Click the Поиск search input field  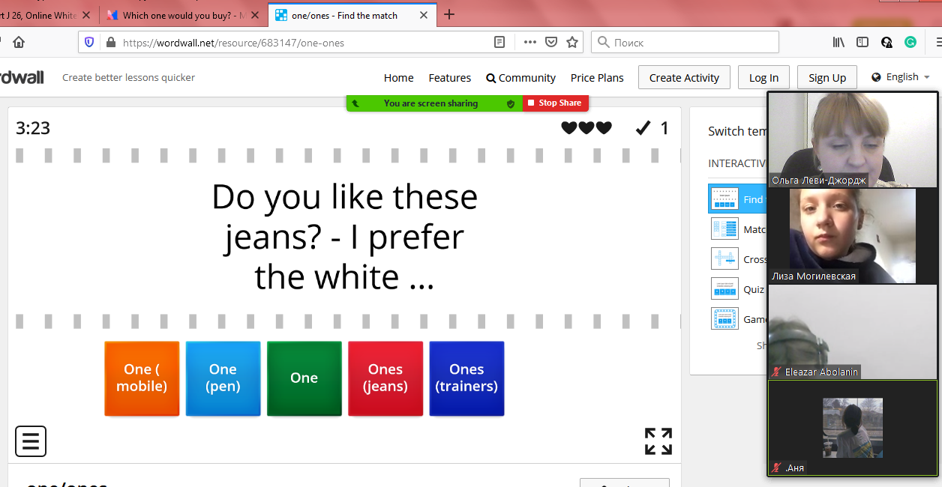[690, 42]
